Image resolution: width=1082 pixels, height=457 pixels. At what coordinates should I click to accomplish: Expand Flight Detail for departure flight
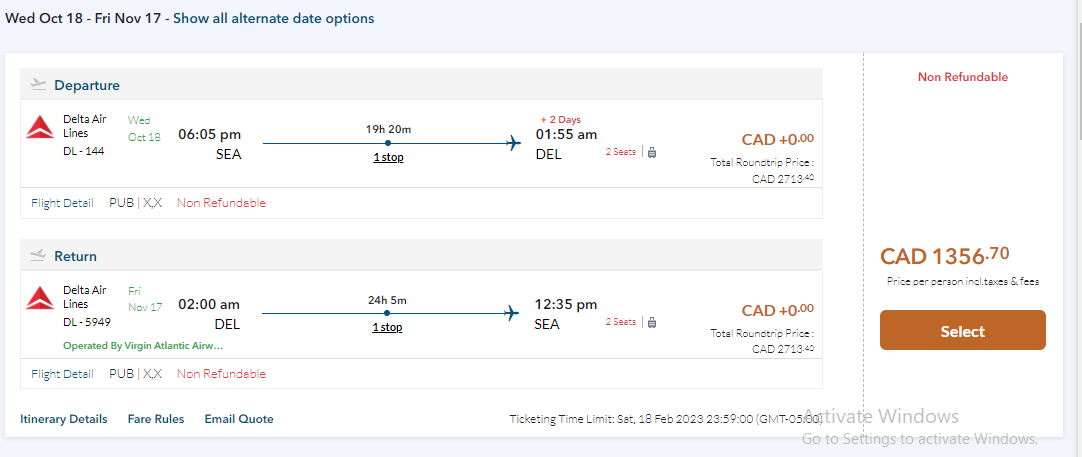[x=62, y=202]
